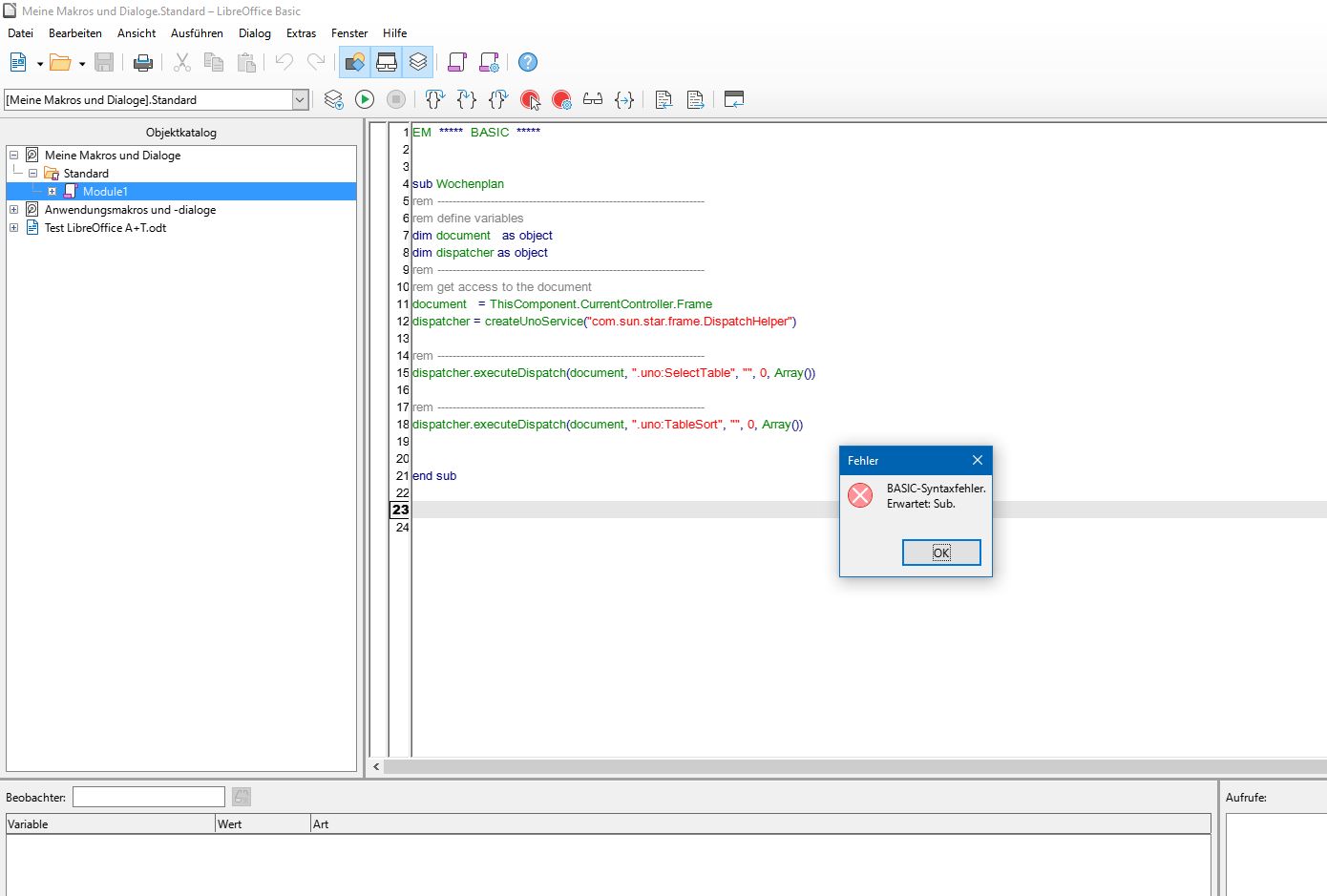The height and width of the screenshot is (896, 1327).
Task: Select Test LibreOffice A+T.odt tree item
Action: pos(105,227)
